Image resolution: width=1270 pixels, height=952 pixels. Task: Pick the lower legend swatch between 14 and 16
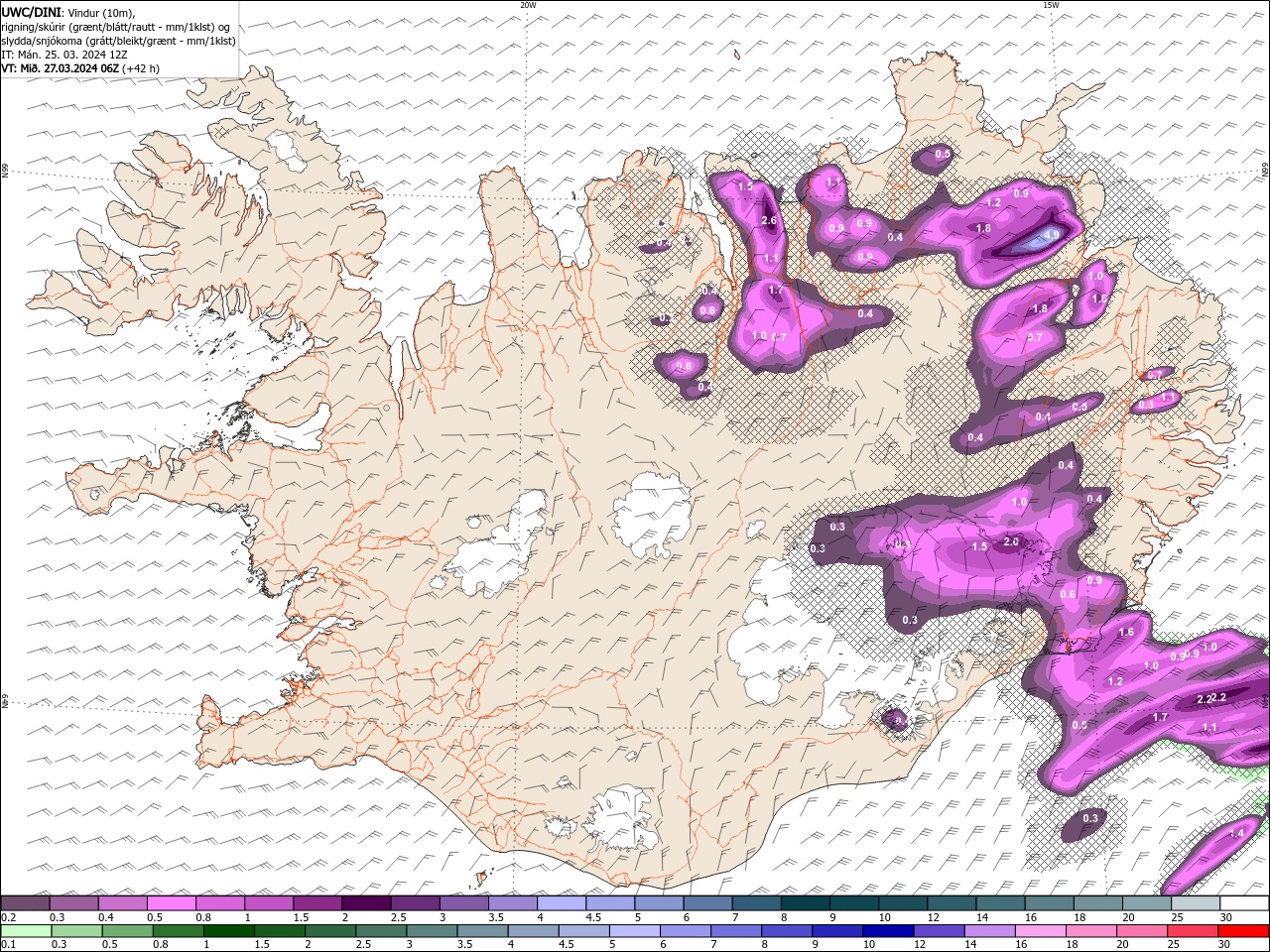(990, 931)
